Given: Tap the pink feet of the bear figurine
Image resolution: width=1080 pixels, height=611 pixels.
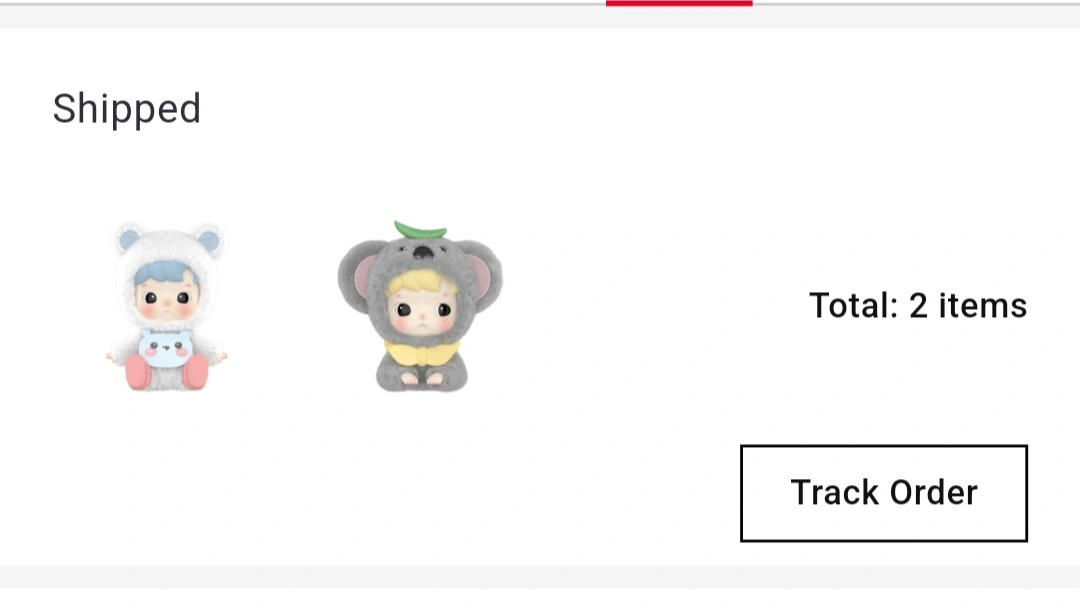Looking at the screenshot, I should pos(167,372).
